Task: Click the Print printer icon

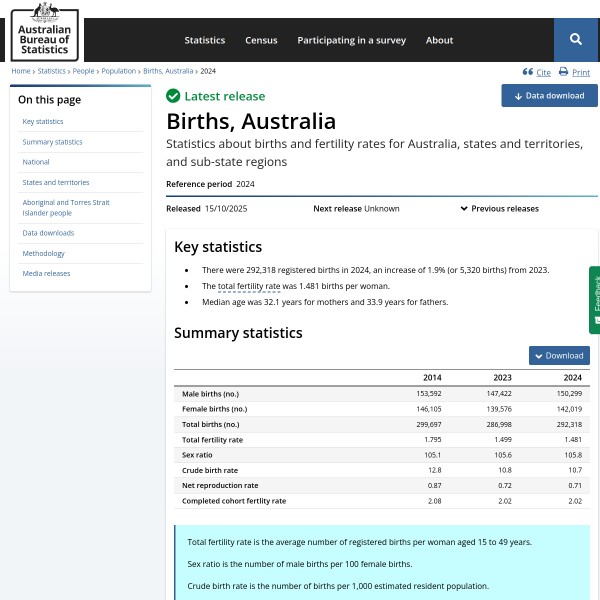Action: pyautogui.click(x=564, y=72)
